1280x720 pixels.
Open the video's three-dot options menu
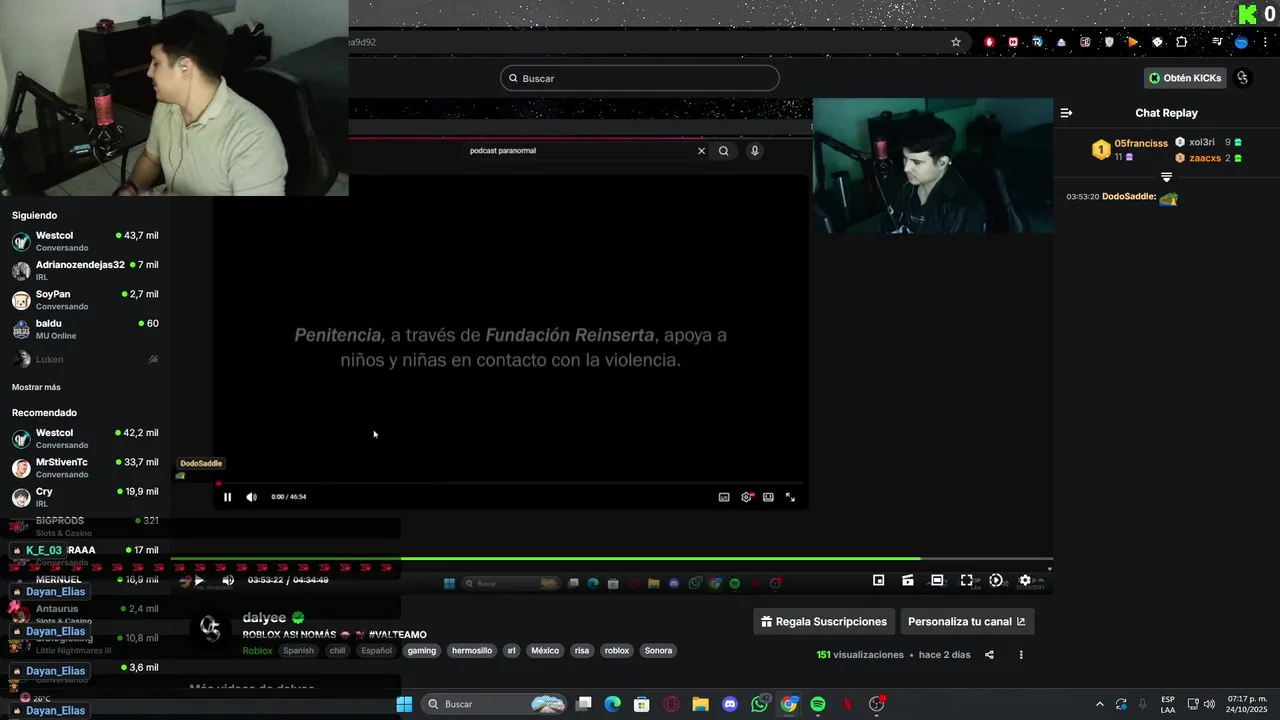click(x=1021, y=655)
